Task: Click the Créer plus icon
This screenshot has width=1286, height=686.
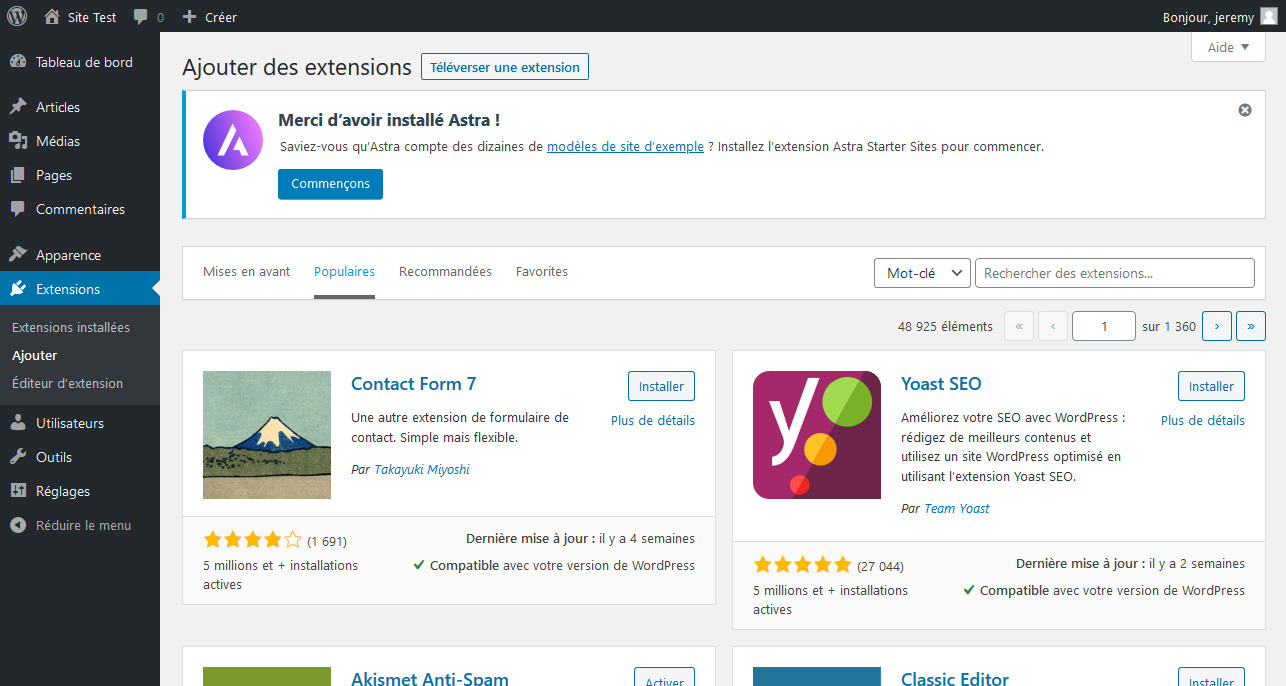Action: pos(190,17)
